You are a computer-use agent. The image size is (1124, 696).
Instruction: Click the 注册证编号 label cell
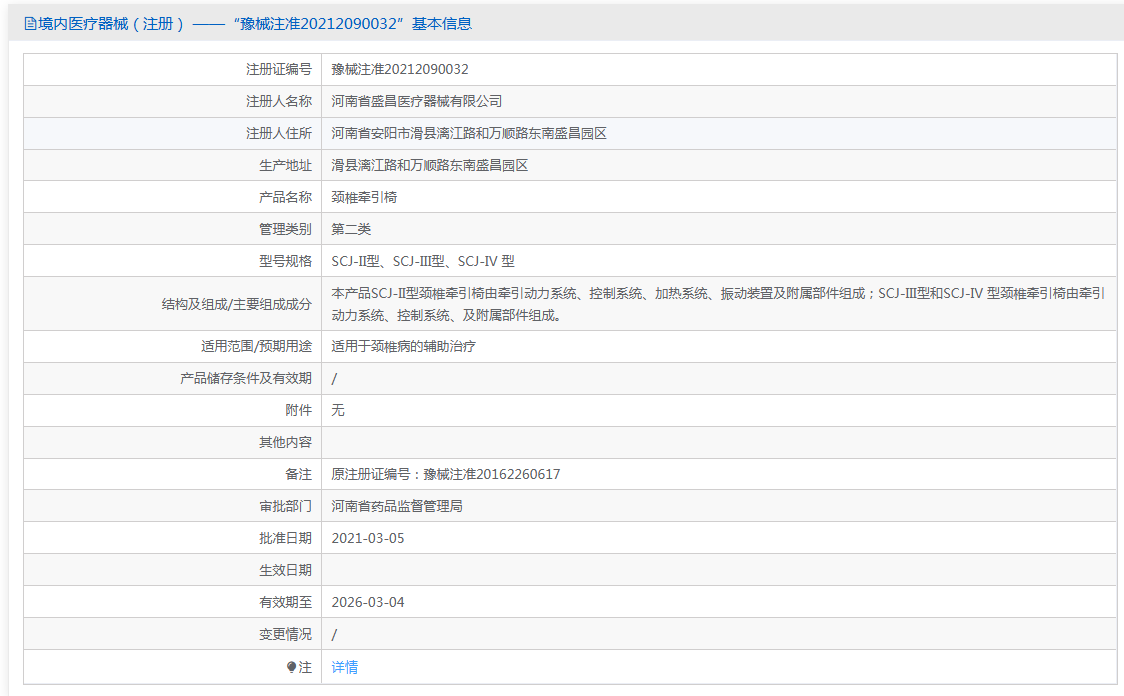(279, 70)
